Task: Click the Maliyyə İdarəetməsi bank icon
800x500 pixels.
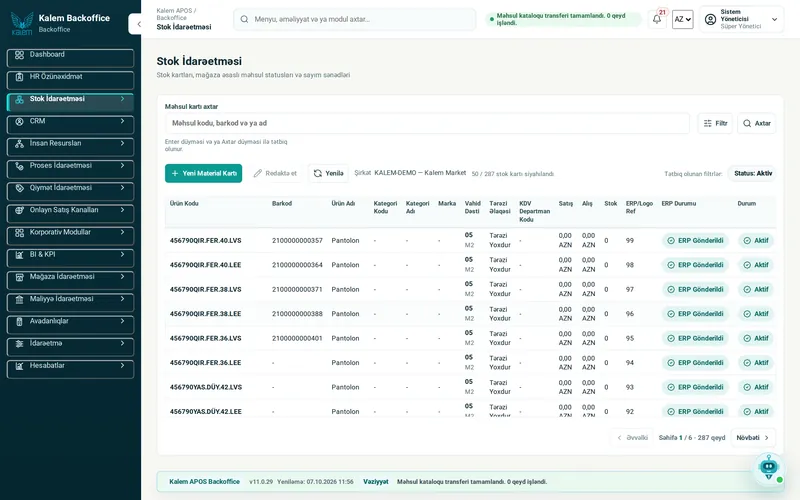Action: point(19,299)
